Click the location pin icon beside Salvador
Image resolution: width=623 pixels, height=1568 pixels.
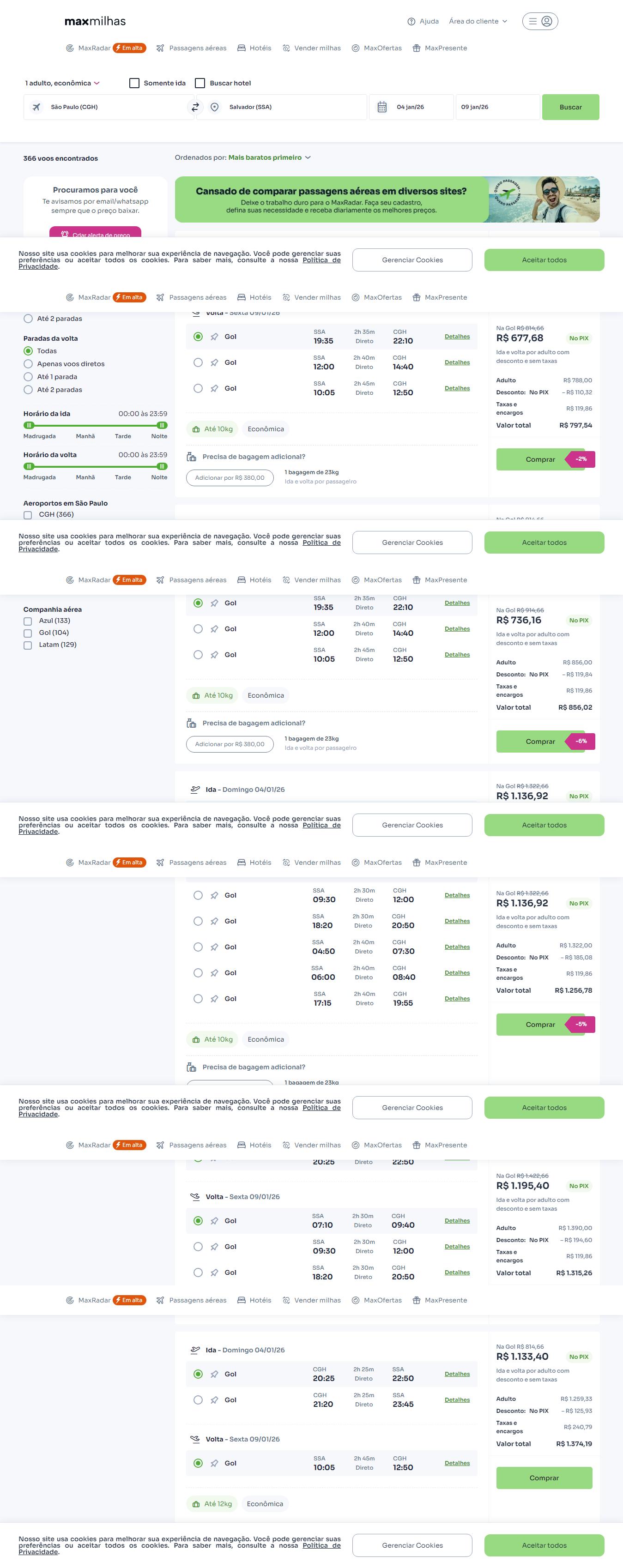[214, 107]
